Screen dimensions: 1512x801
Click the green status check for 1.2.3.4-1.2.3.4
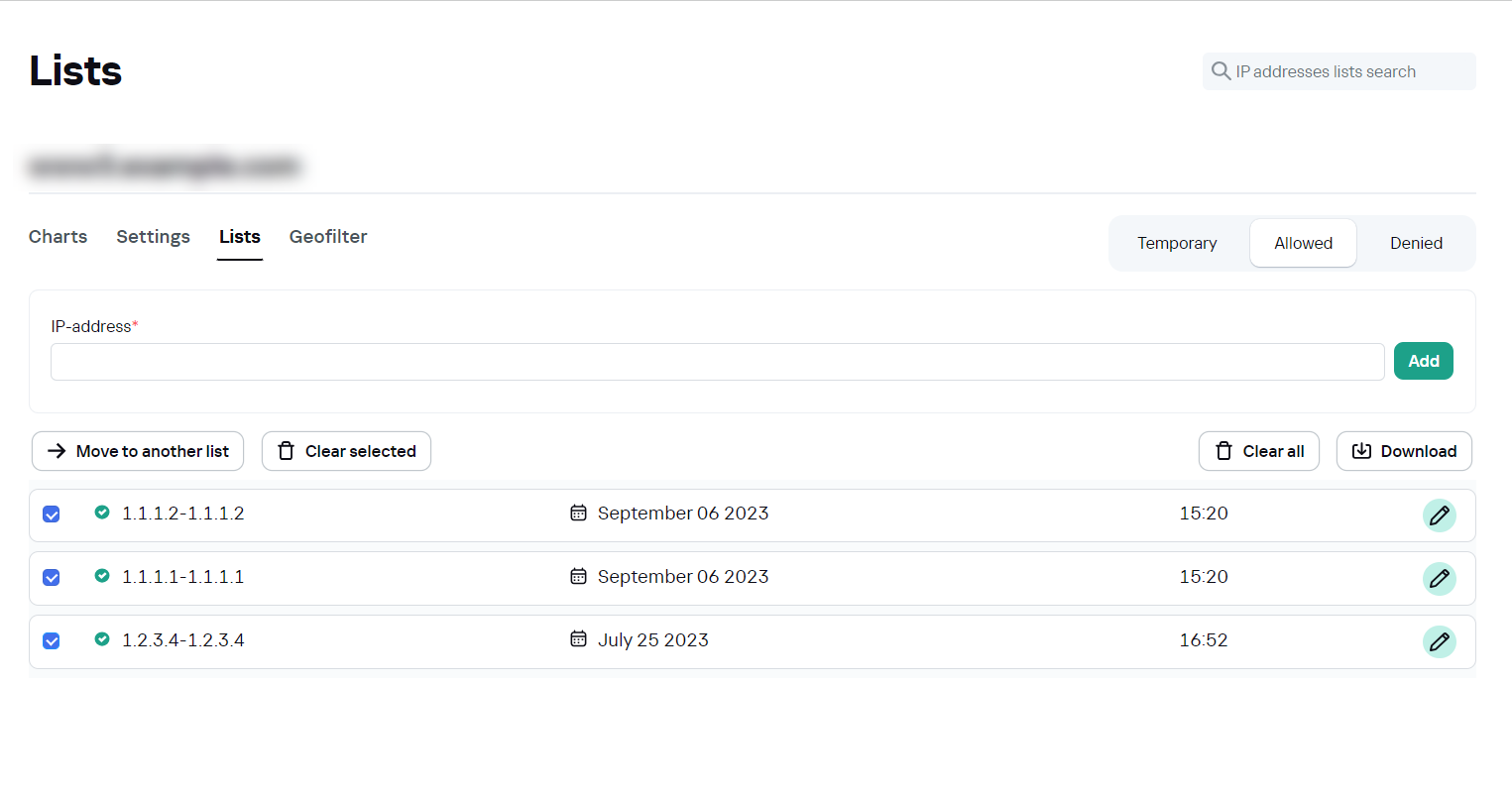click(x=102, y=639)
